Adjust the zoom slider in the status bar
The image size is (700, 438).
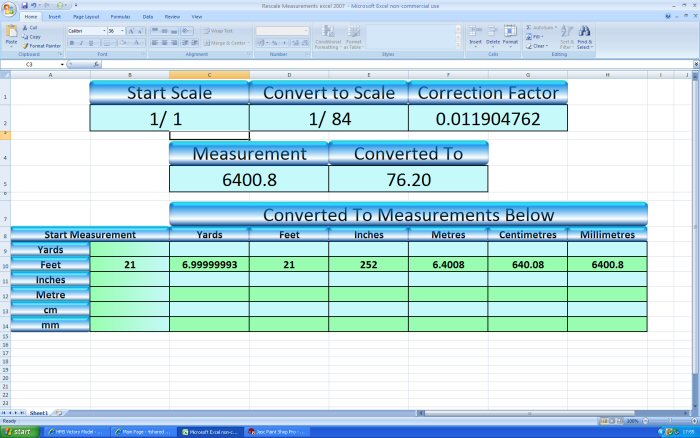click(x=670, y=421)
